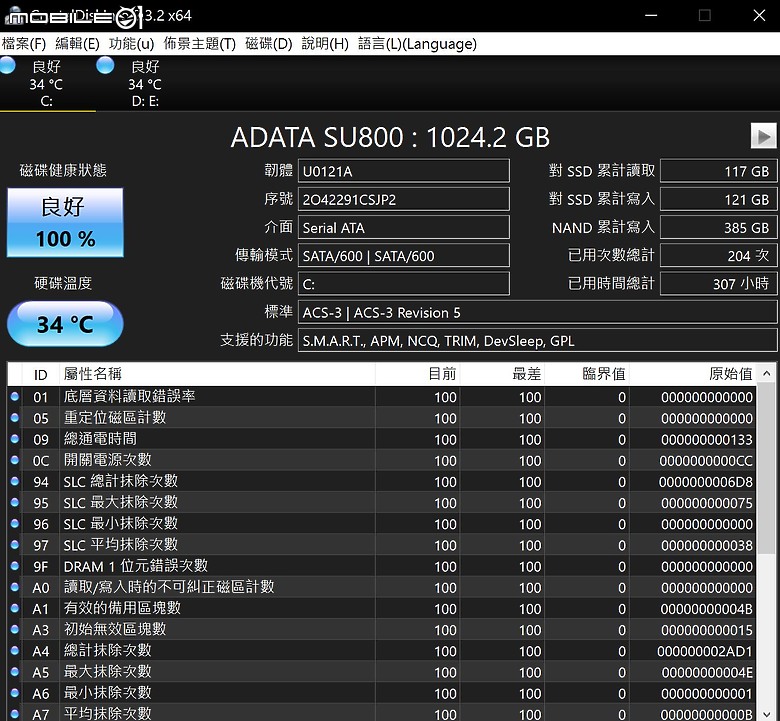
Task: Click the 最差 column header
Action: tap(502, 374)
